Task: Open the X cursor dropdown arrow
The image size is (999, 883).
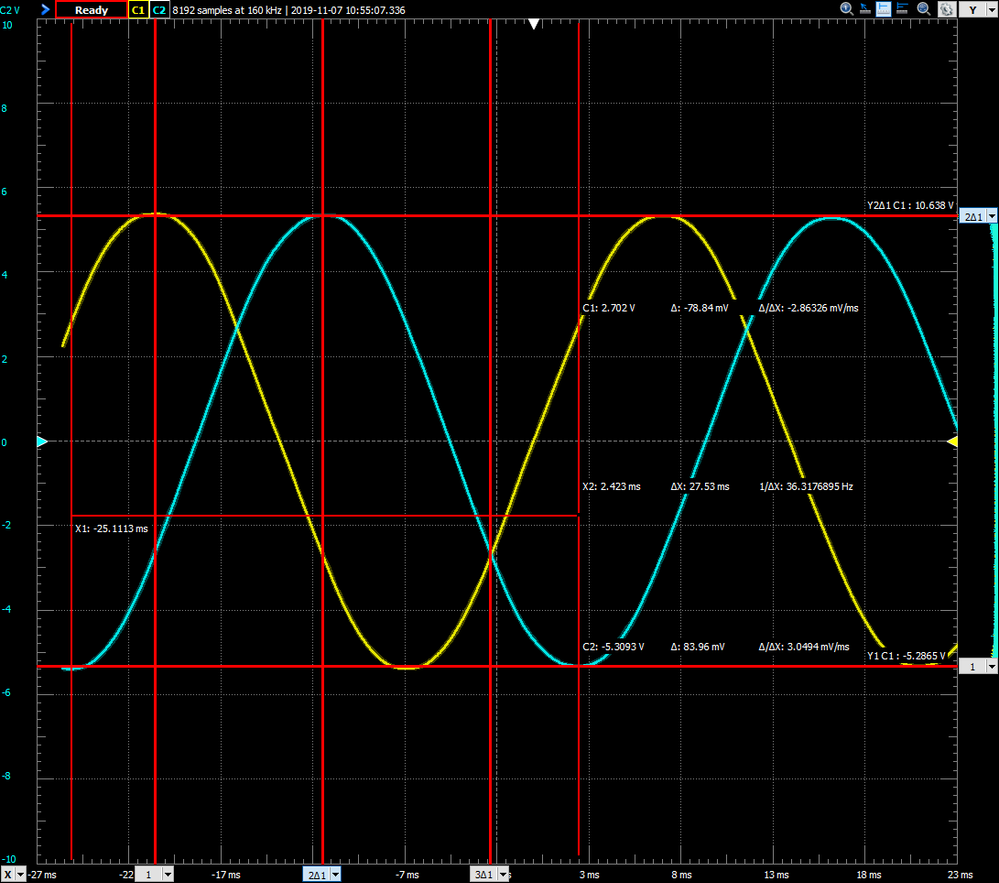Action: tap(20, 875)
